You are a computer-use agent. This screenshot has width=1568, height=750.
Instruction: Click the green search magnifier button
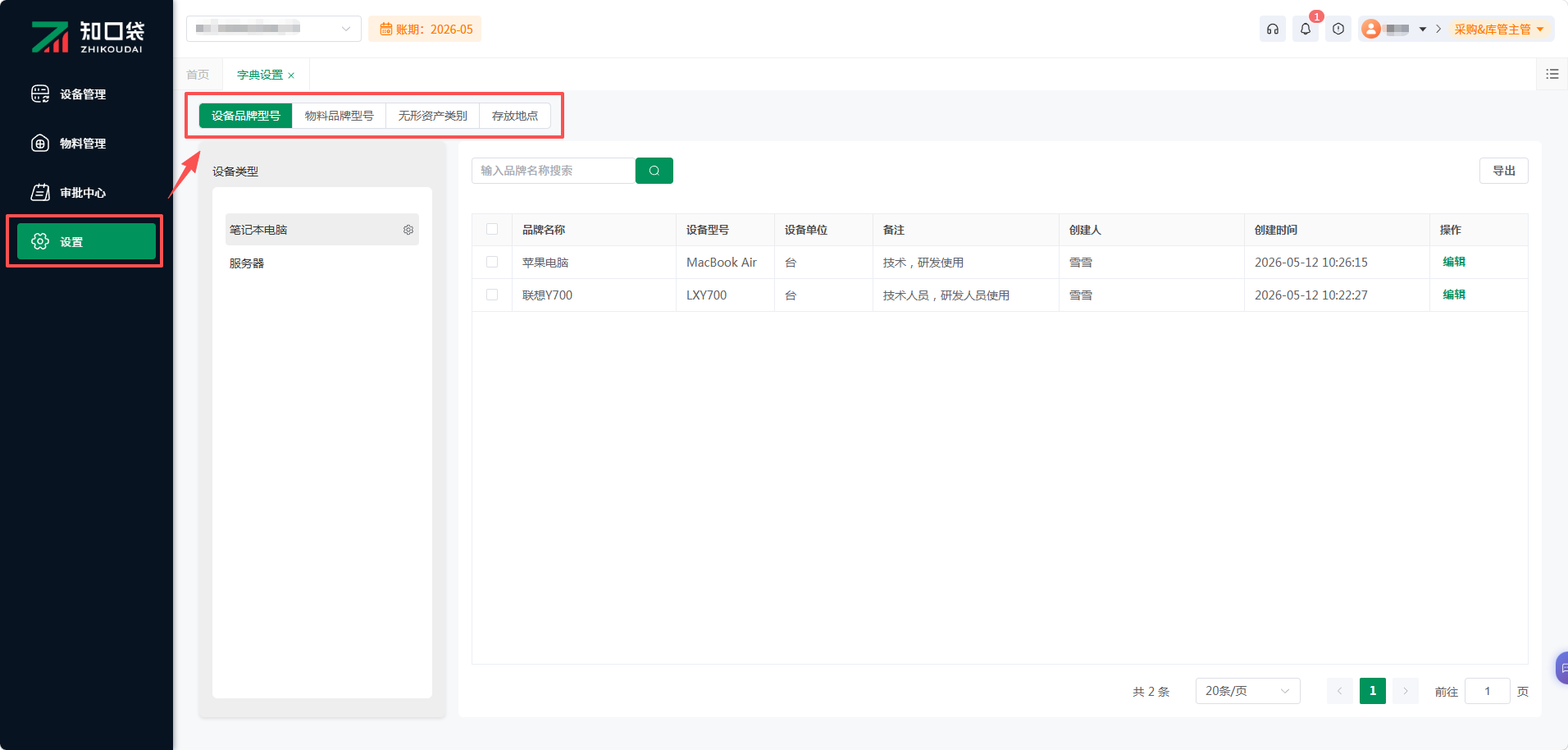(654, 171)
